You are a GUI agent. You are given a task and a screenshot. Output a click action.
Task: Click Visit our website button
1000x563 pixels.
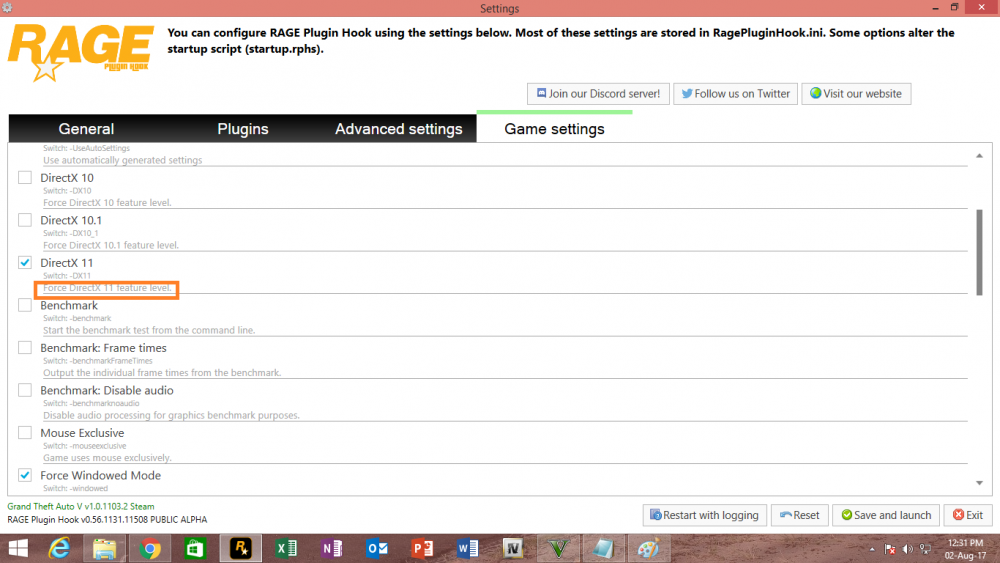(856, 94)
